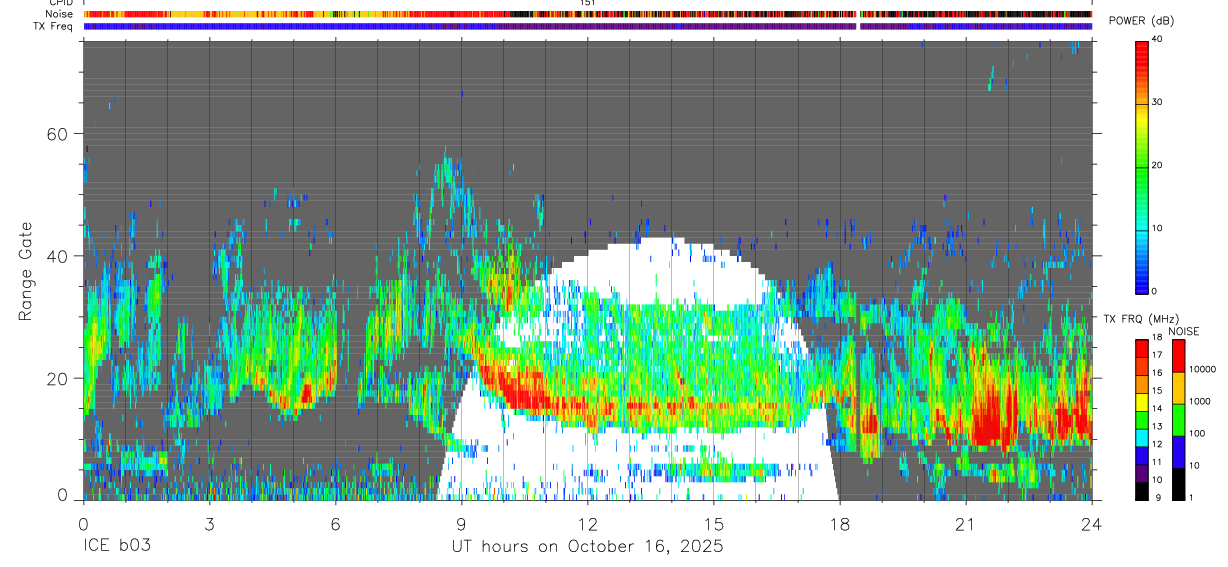The width and height of the screenshot is (1228, 567).
Task: Click the 'ICE b03' radar beam label
Action: click(116, 547)
